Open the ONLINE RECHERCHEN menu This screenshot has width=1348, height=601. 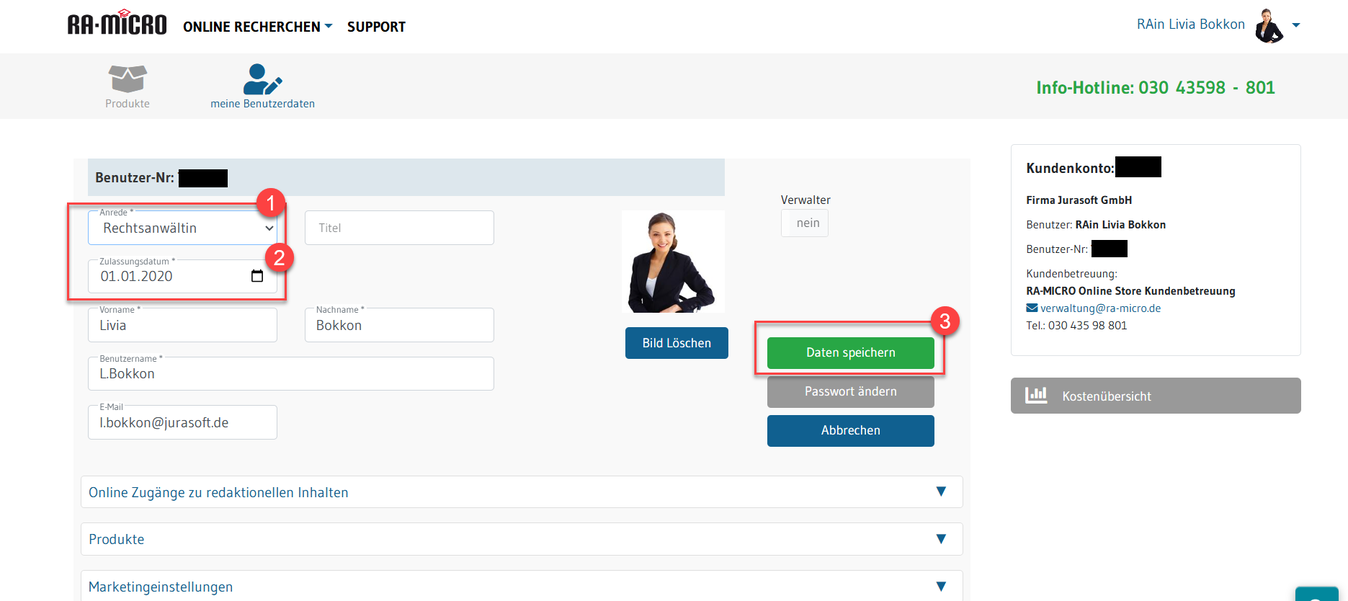(257, 27)
